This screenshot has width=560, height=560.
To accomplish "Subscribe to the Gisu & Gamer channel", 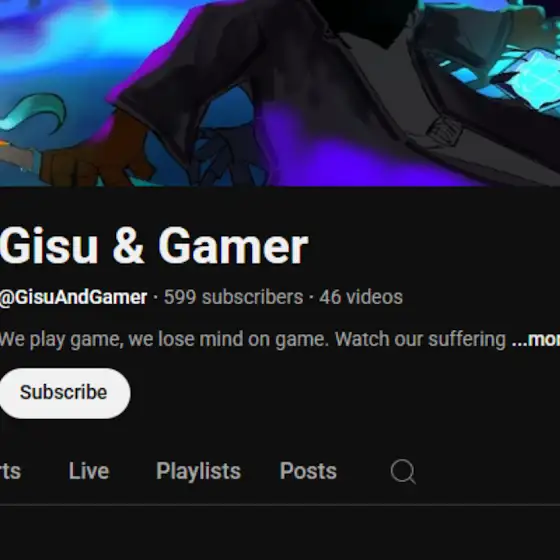I will tap(64, 393).
